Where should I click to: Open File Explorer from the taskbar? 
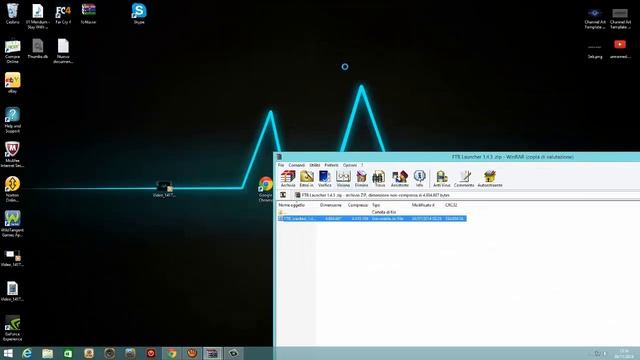(48, 353)
